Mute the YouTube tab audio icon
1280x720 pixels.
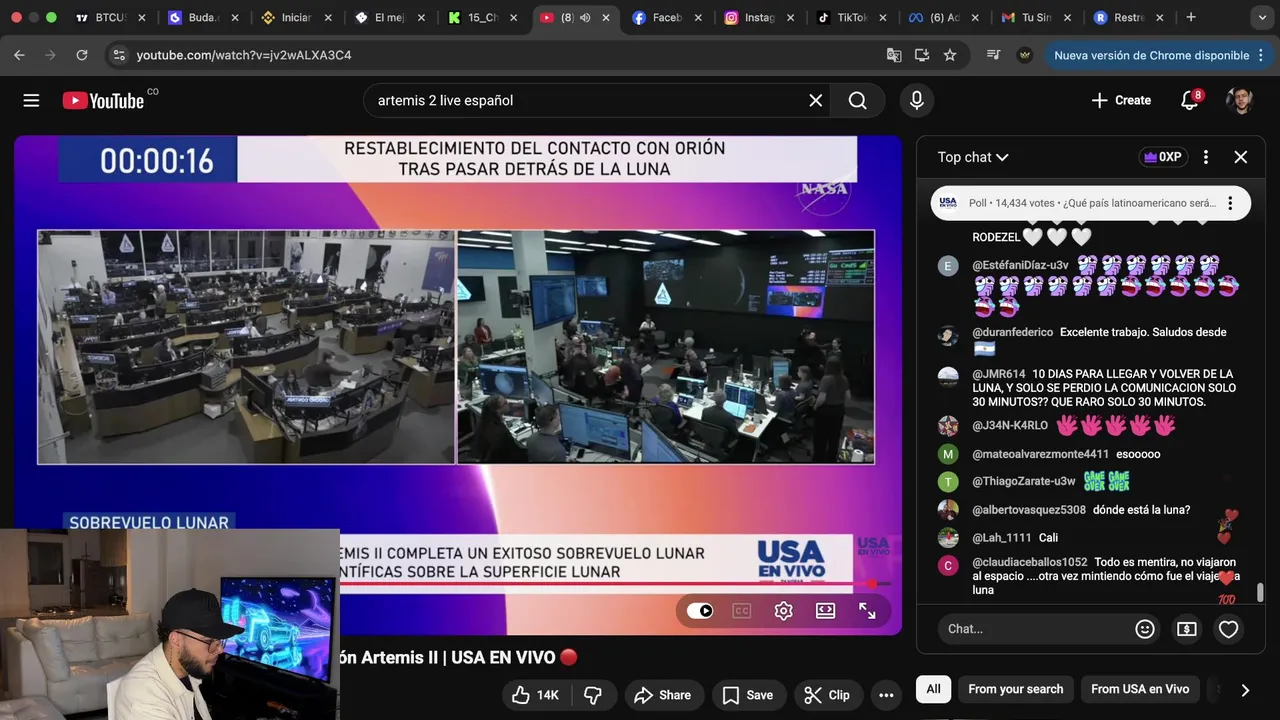pyautogui.click(x=585, y=17)
